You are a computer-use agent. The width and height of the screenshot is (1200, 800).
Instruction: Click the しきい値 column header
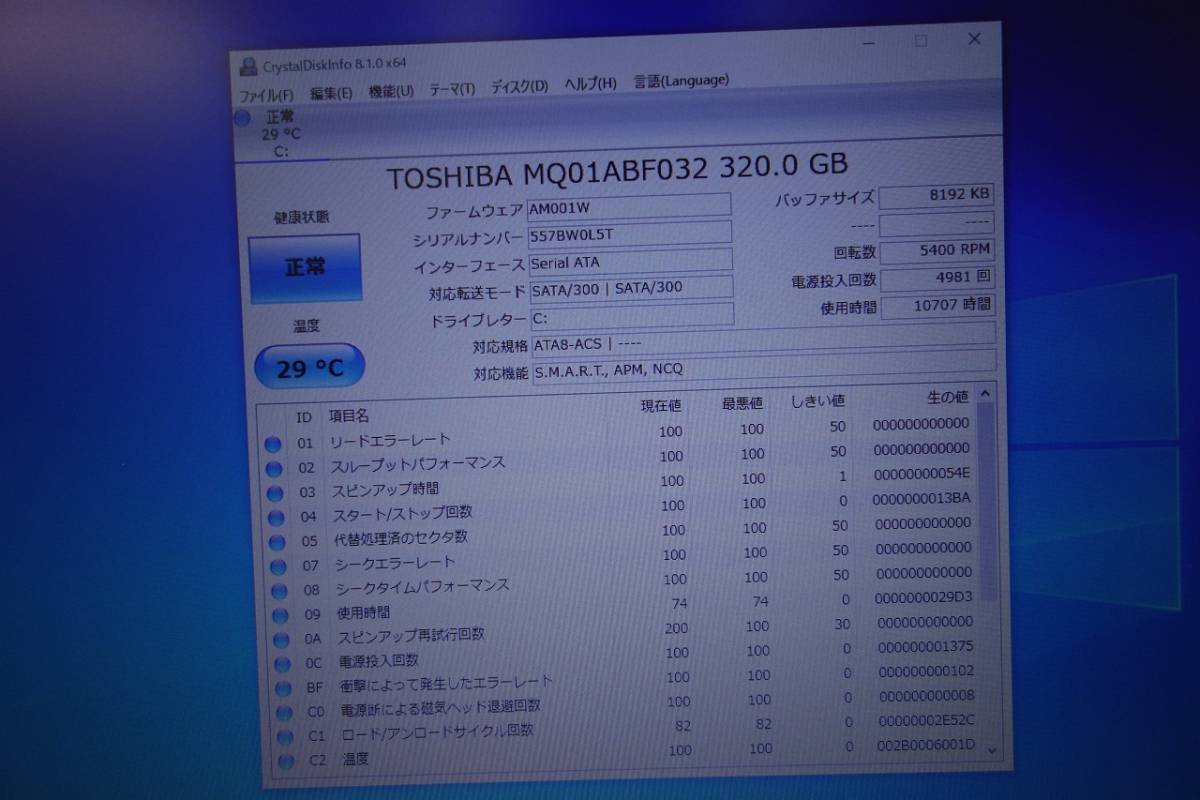pyautogui.click(x=818, y=401)
